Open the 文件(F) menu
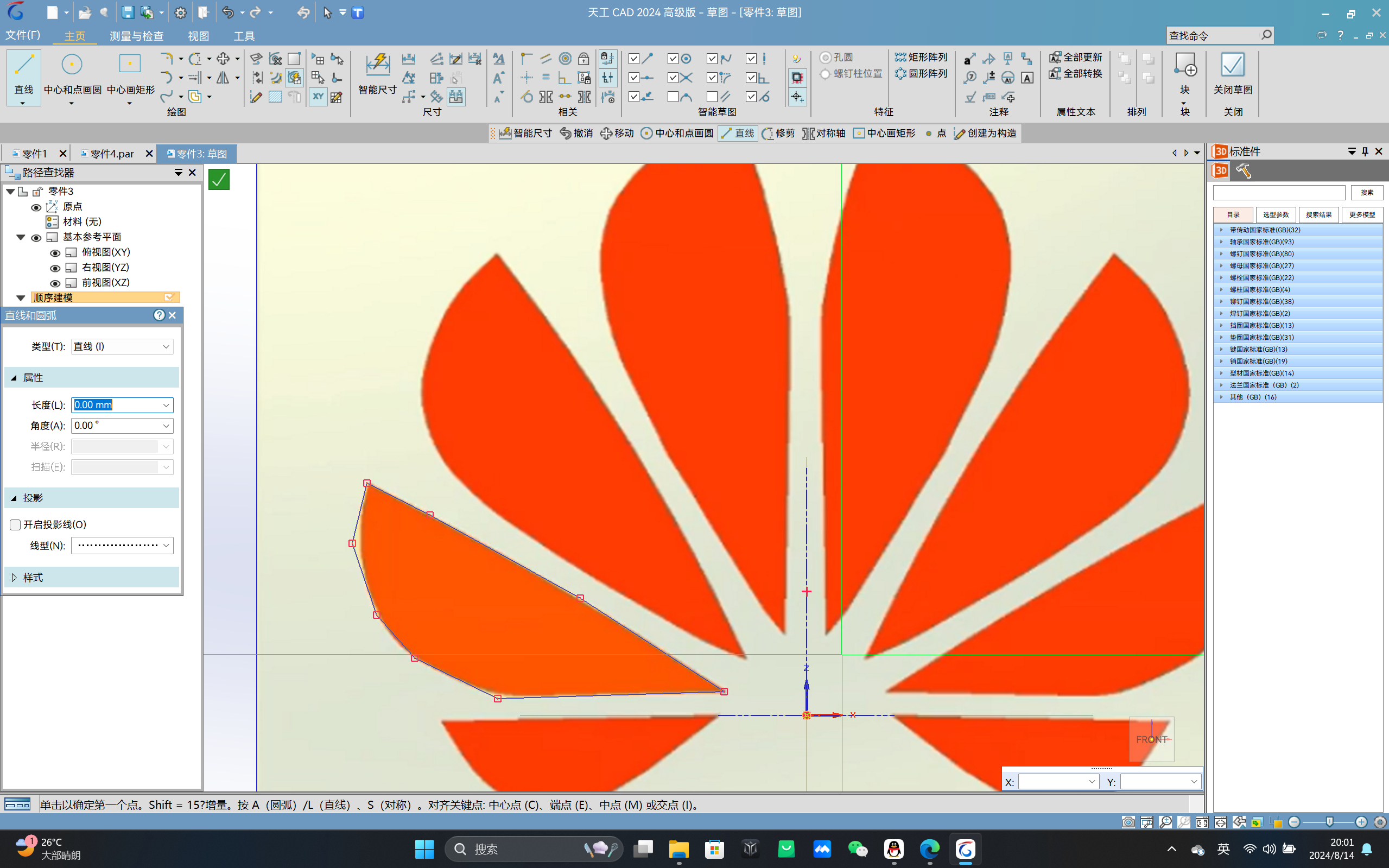1389x868 pixels. [x=23, y=35]
